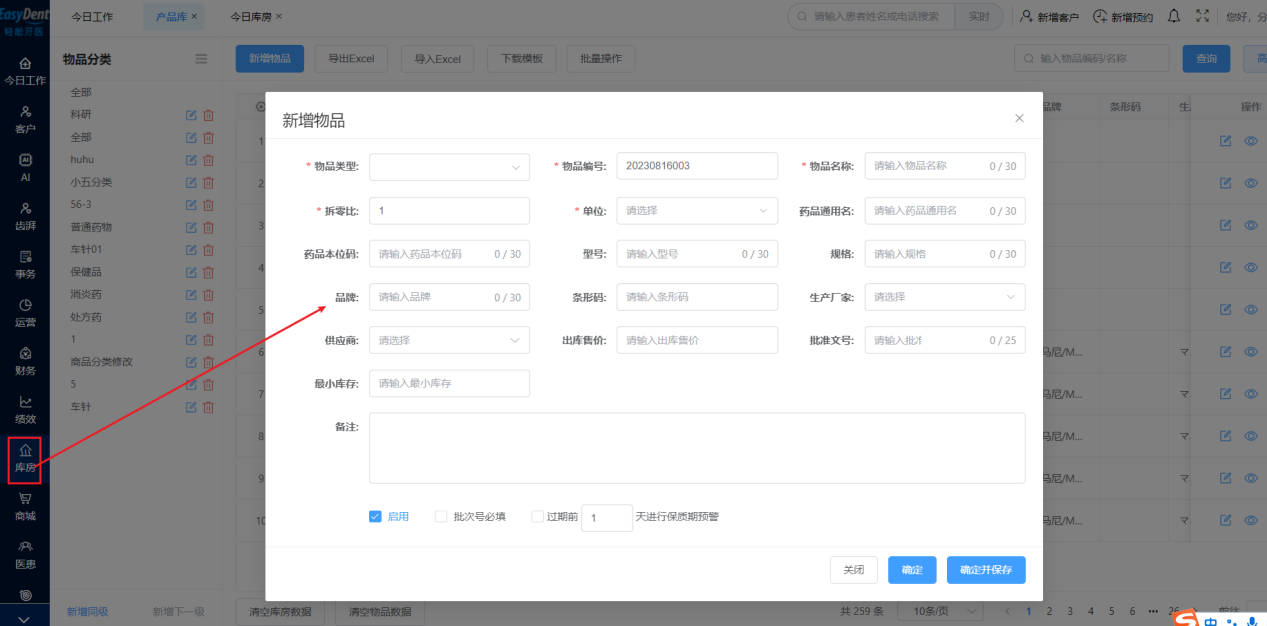Open 客户 in the left sidebar
This screenshot has width=1267, height=626.
pos(25,119)
